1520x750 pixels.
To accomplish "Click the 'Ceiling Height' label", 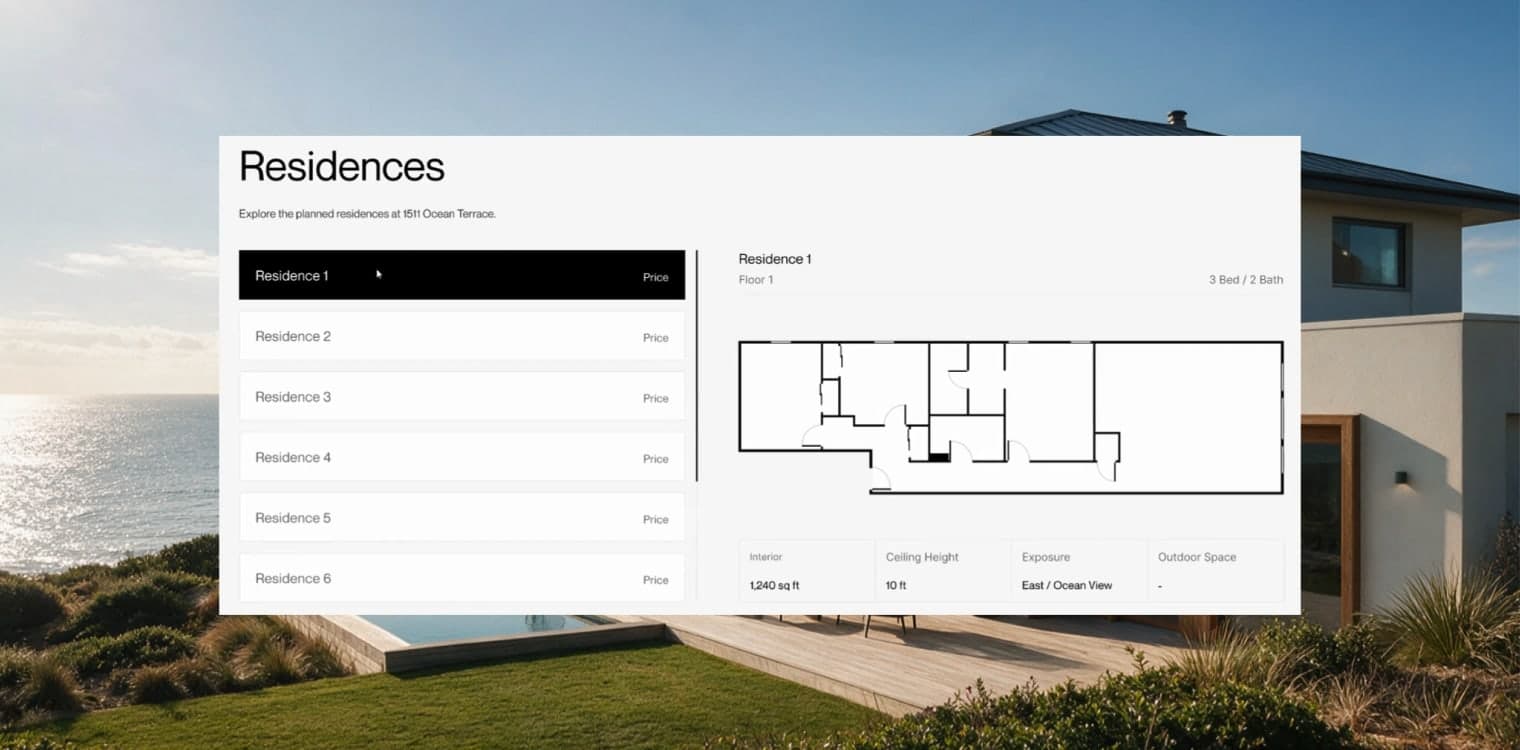I will pos(922,557).
